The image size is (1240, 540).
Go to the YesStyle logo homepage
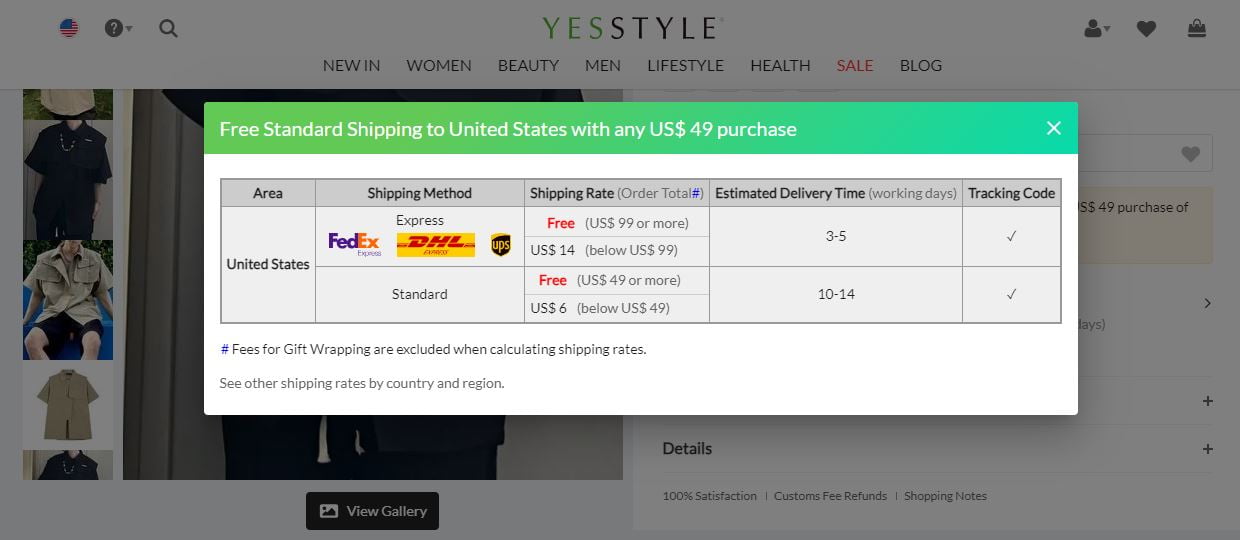632,27
